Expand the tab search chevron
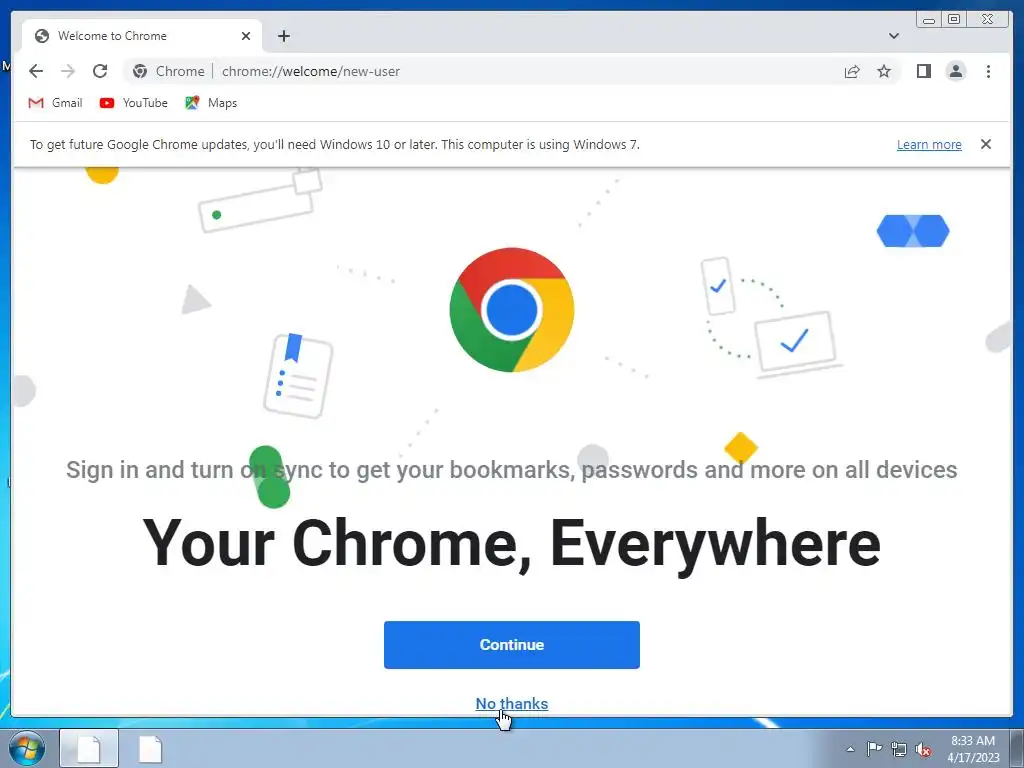 coord(893,36)
